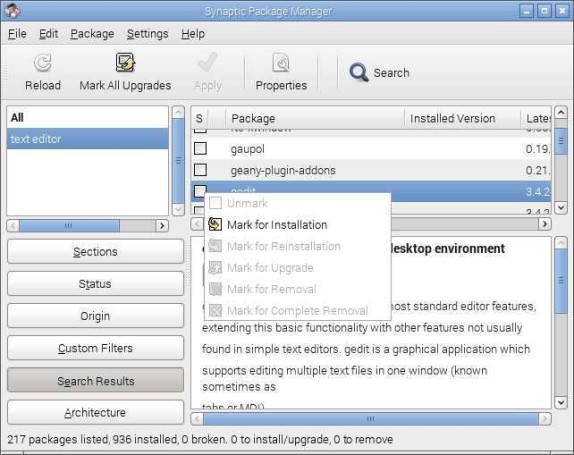Image resolution: width=574 pixels, height=455 pixels.
Task: Click package list scrollbar down arrow
Action: click(x=561, y=208)
